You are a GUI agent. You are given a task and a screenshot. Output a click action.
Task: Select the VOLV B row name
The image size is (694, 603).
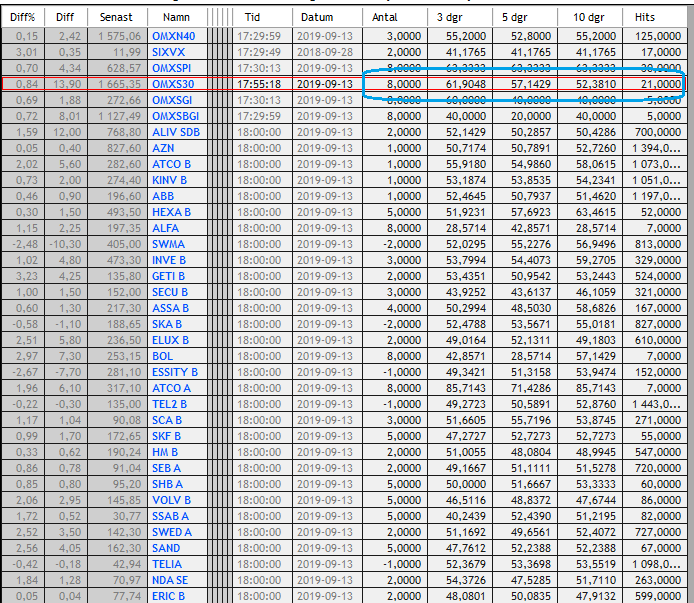point(171,500)
